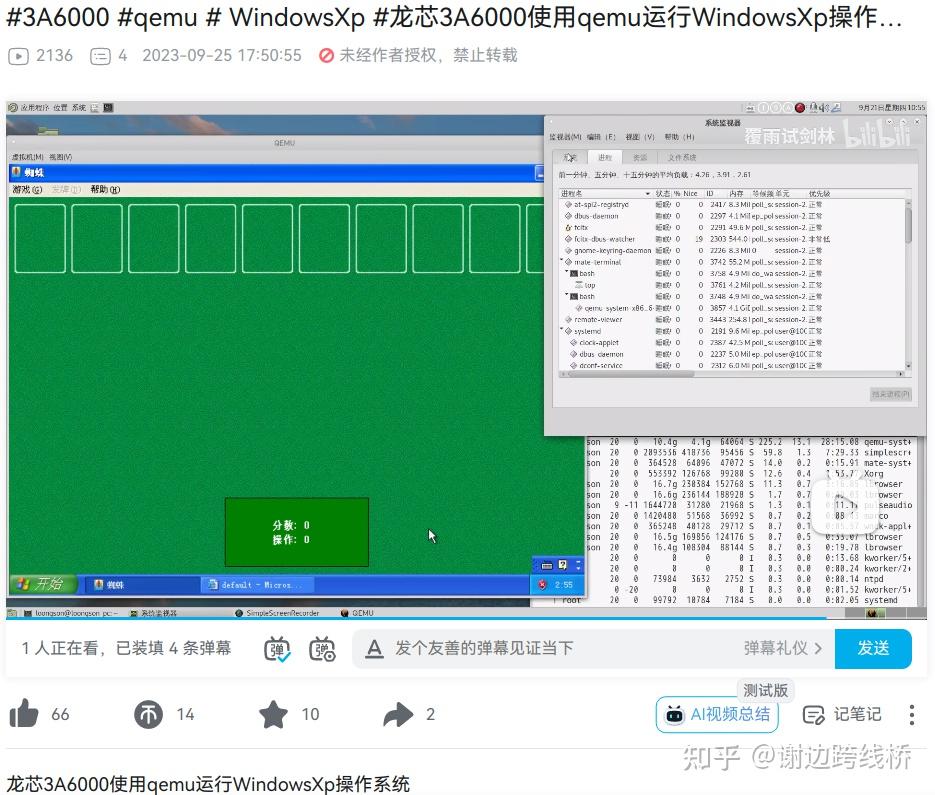Click the play count icon
This screenshot has height=795, width=935.
18,56
